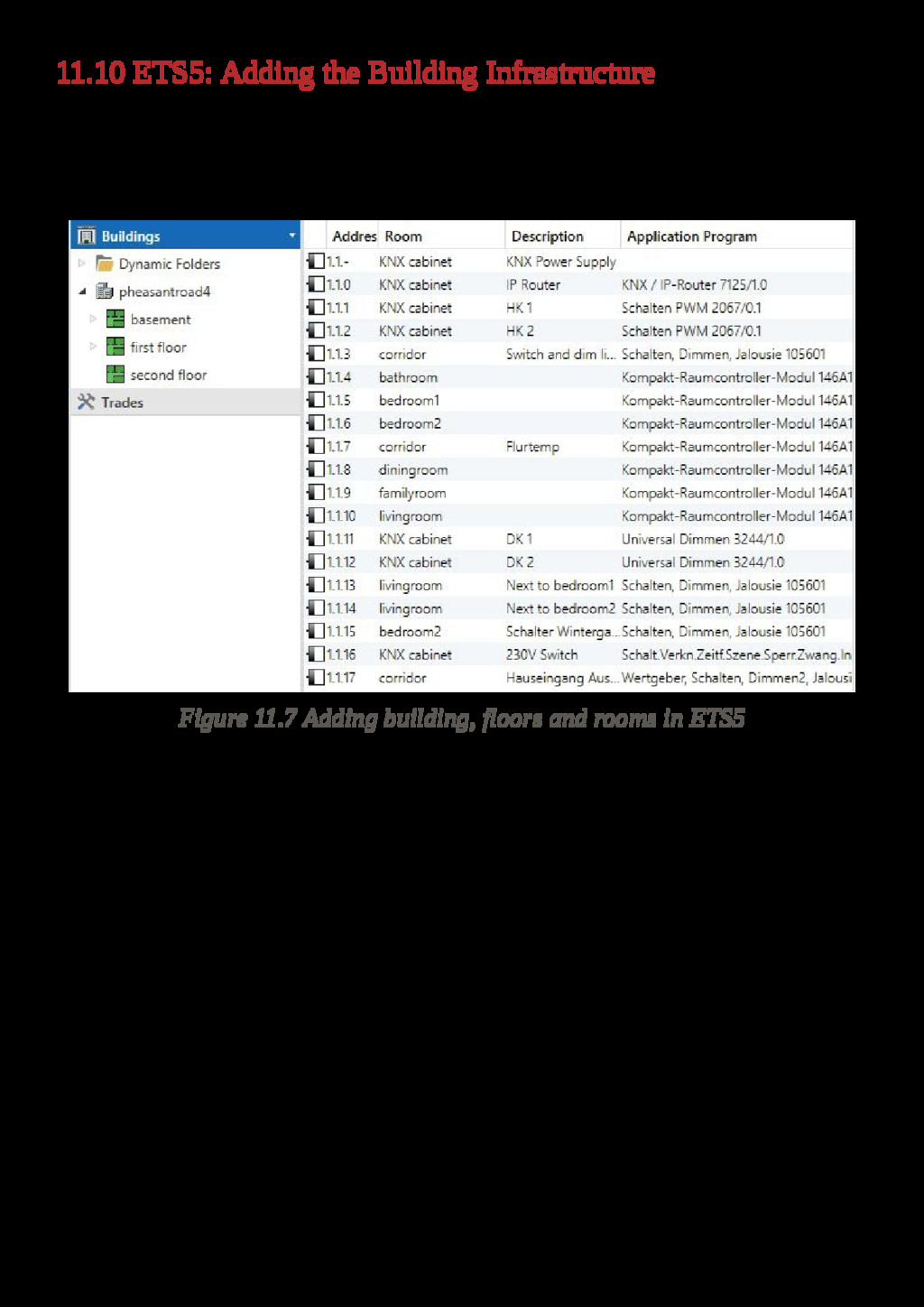Screen dimensions: 924x1307
Task: Click device icon for address 1.1.16
Action: point(315,654)
